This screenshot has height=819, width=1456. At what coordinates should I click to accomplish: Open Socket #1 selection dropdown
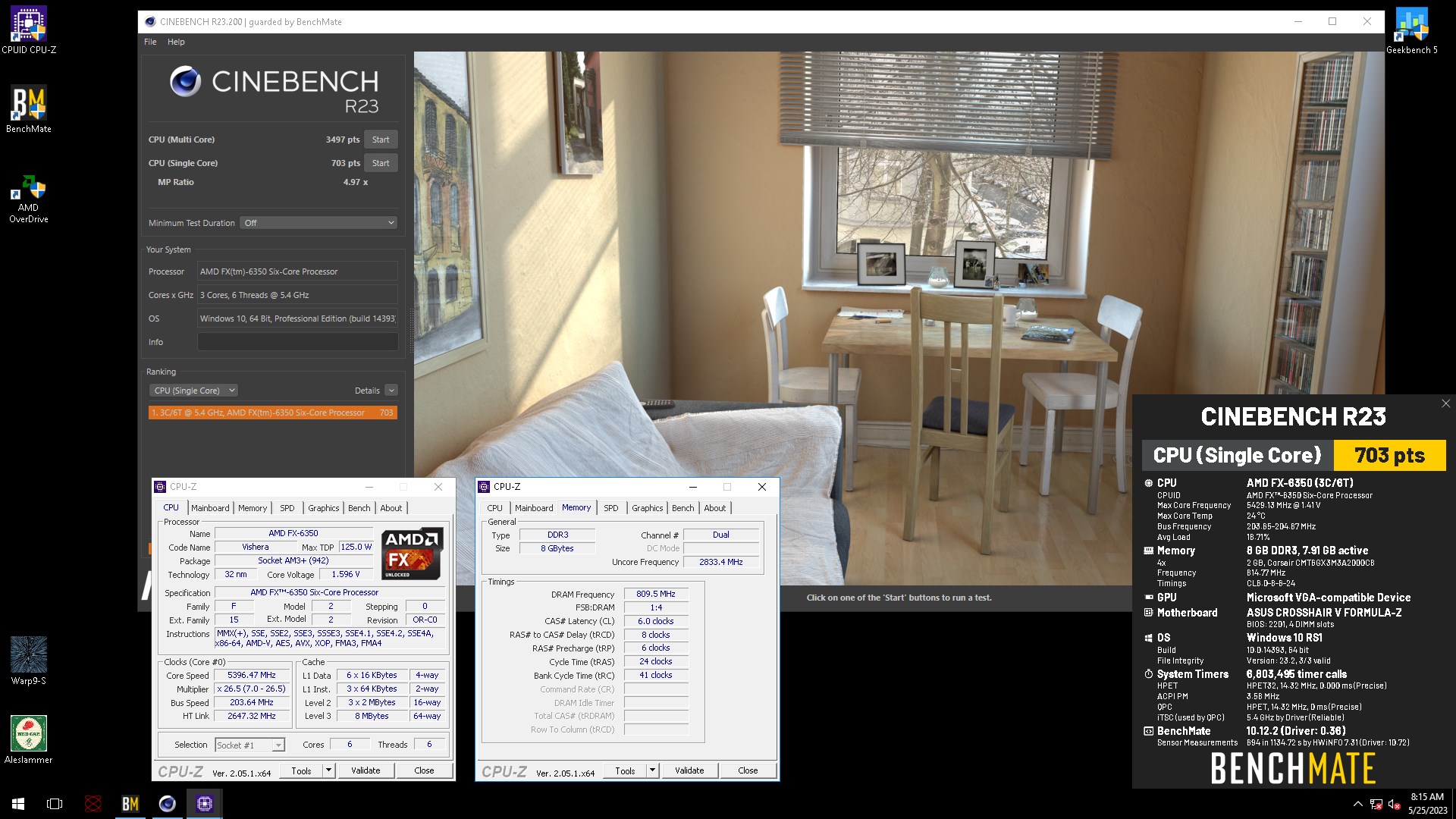coord(249,745)
